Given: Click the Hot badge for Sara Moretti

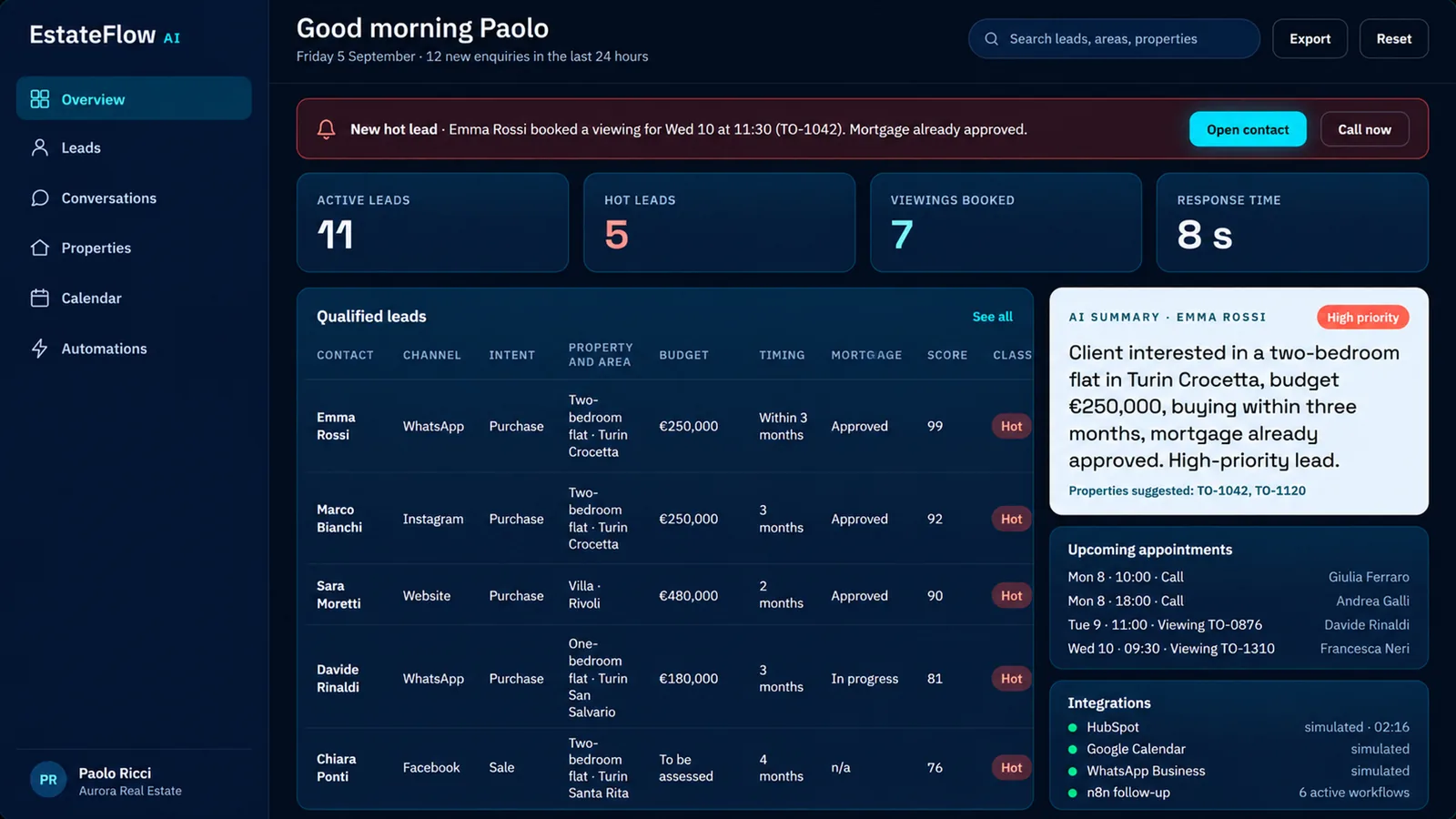Looking at the screenshot, I should tap(1011, 595).
